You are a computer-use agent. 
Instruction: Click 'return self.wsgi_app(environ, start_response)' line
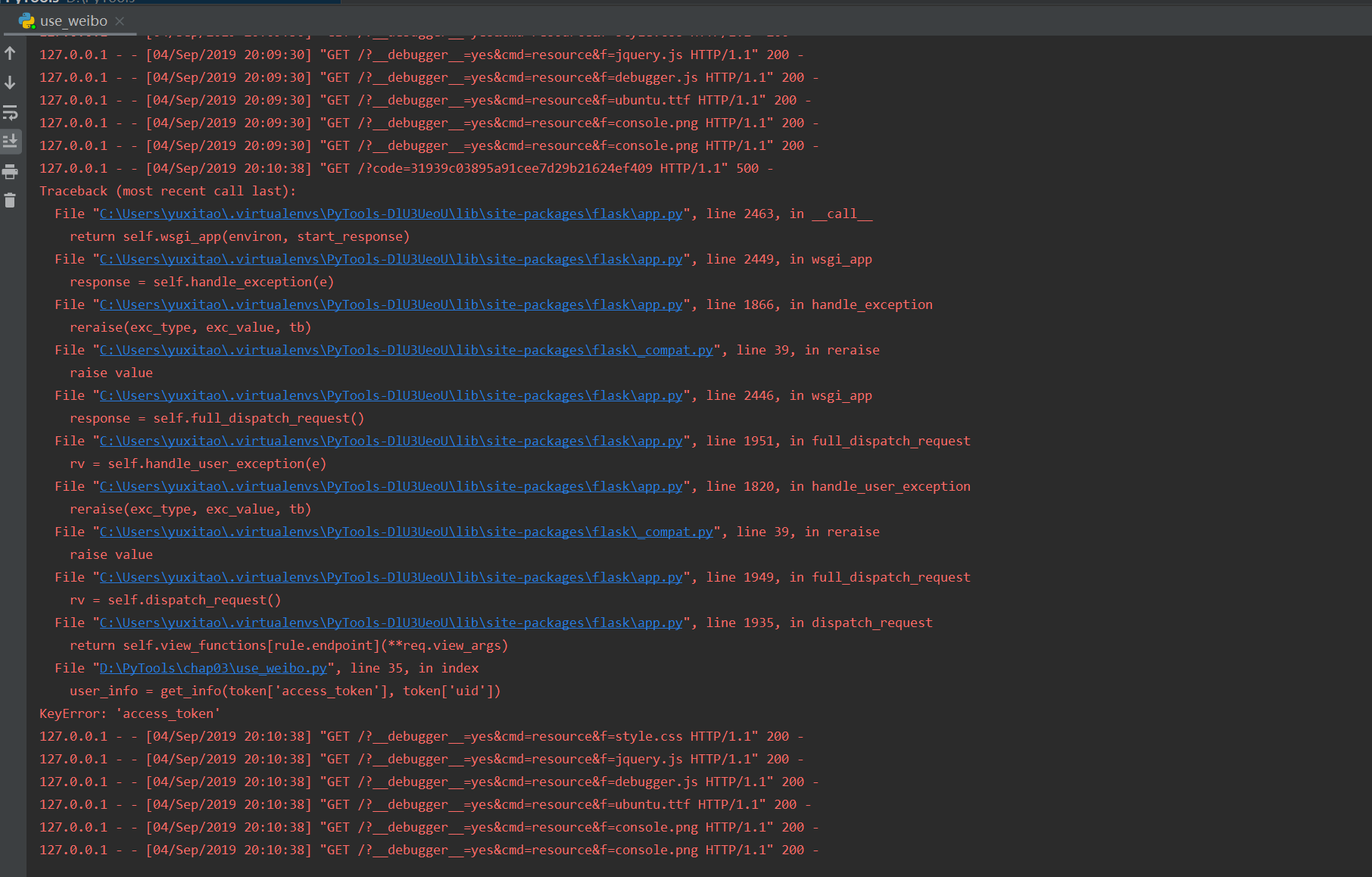[239, 236]
